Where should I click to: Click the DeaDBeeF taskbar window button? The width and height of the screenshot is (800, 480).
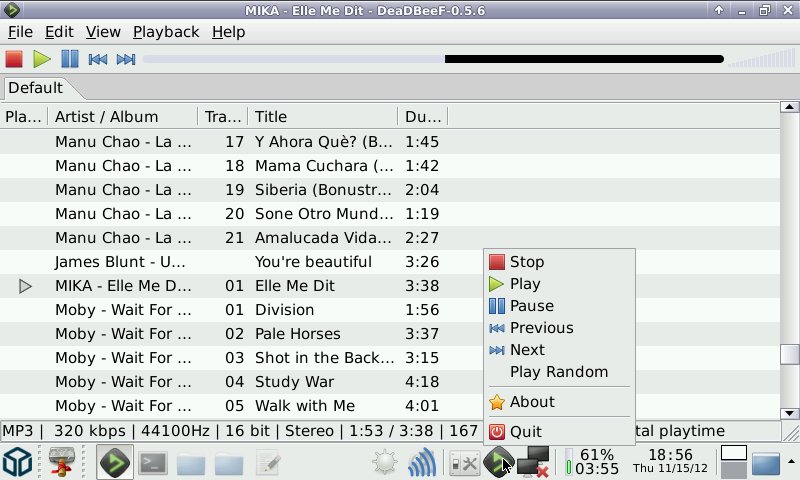point(115,462)
